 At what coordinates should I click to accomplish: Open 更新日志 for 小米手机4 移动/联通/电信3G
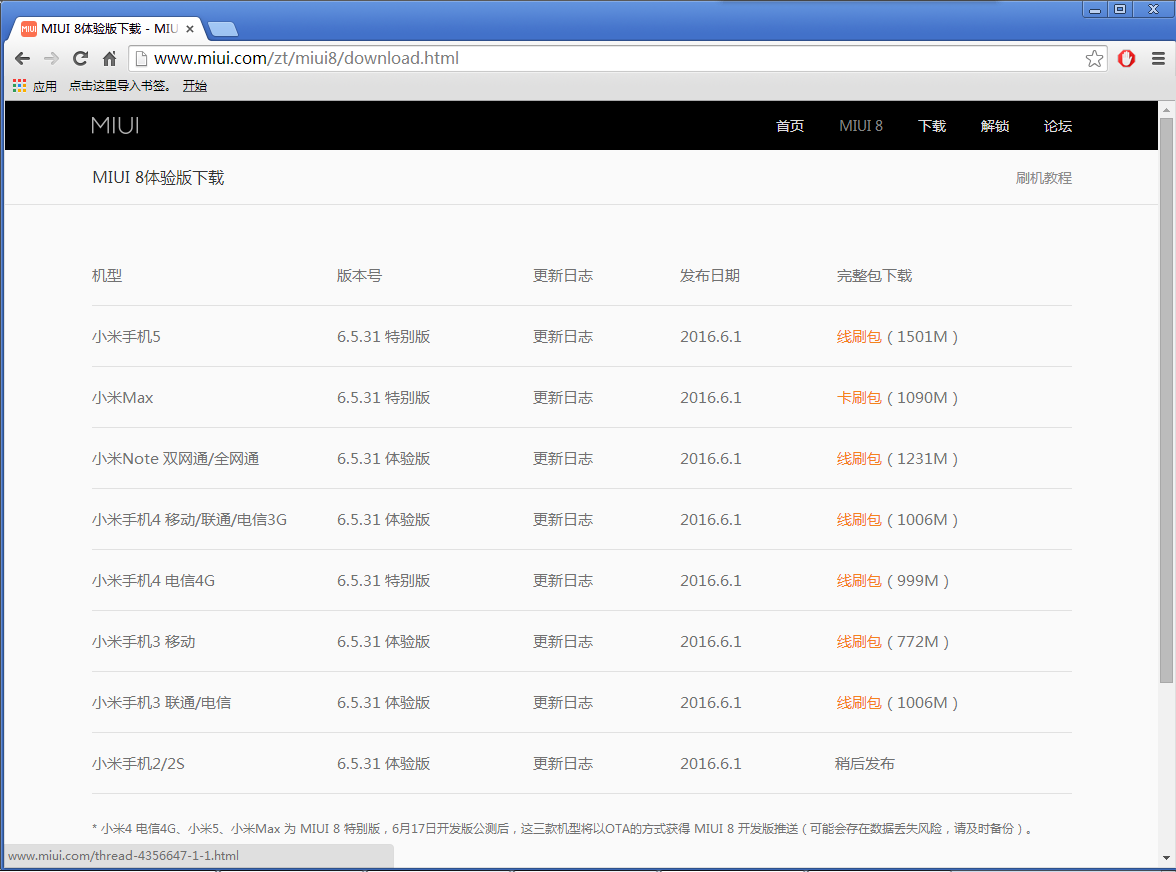[562, 520]
